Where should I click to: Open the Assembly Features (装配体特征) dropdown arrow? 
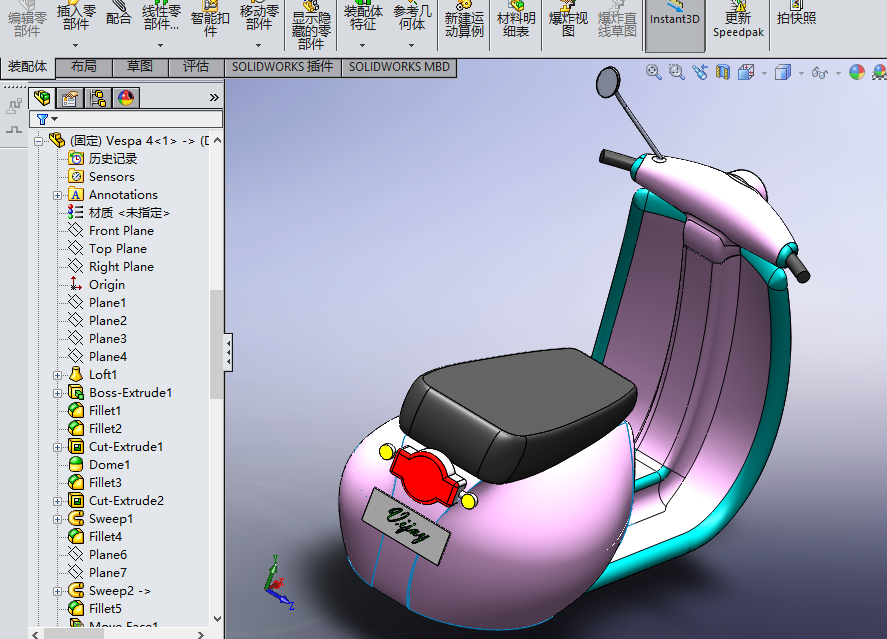pos(363,45)
